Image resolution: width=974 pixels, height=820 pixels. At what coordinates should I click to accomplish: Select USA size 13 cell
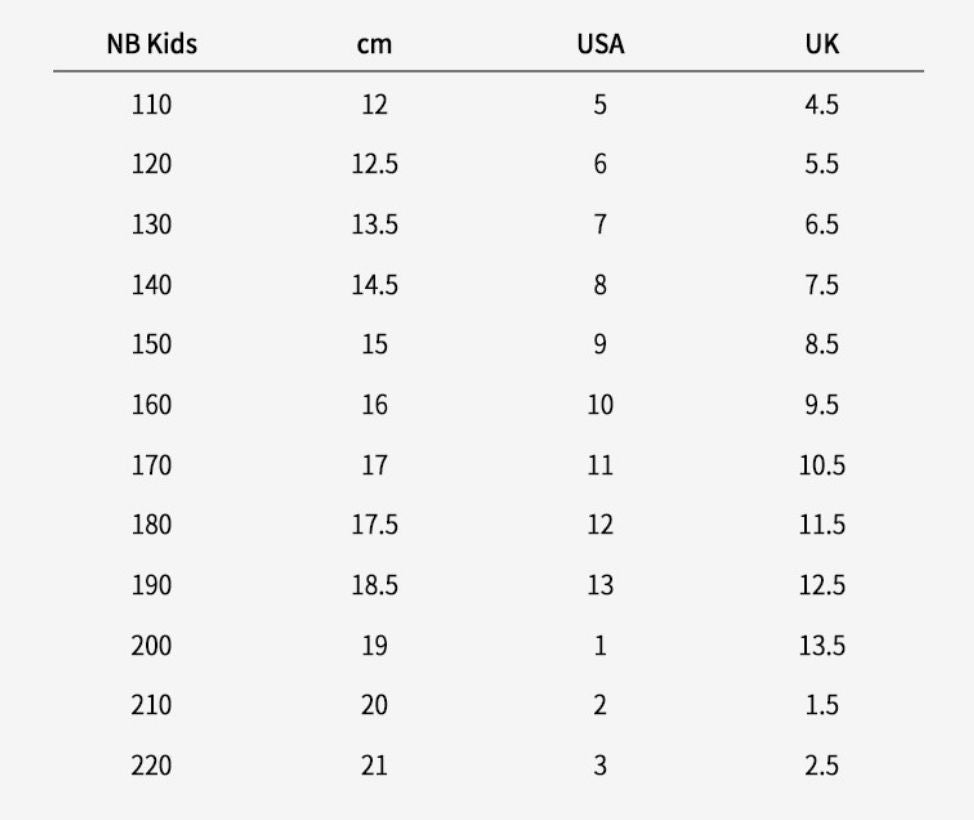[600, 585]
